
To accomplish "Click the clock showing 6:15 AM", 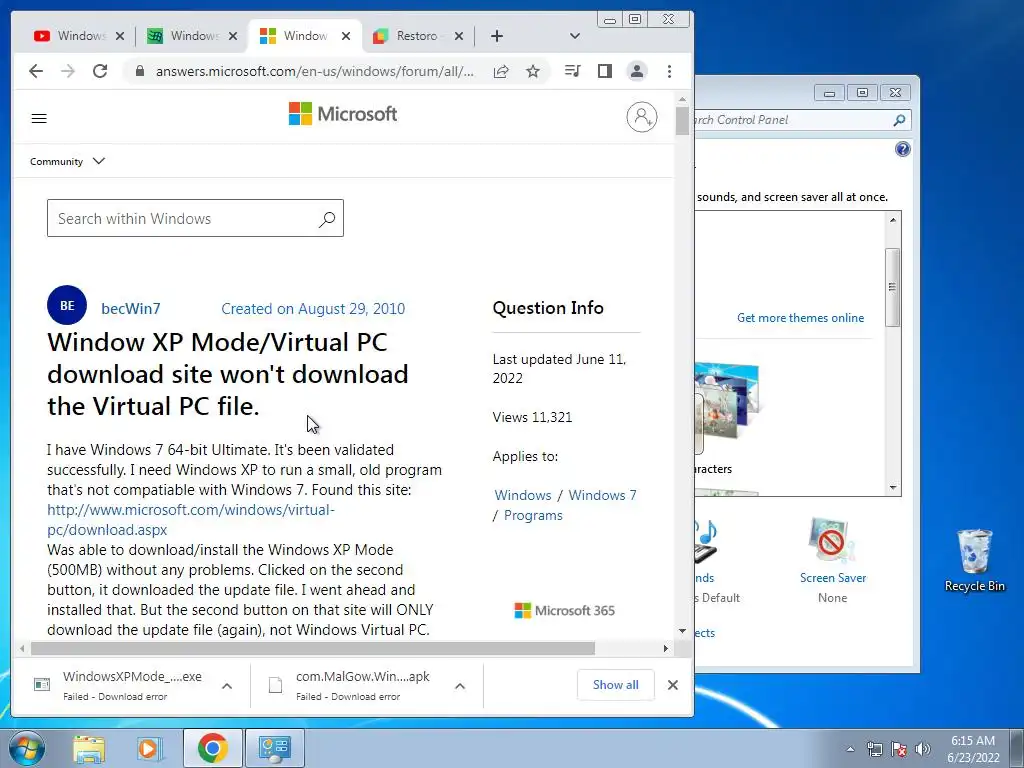I will pos(973,749).
